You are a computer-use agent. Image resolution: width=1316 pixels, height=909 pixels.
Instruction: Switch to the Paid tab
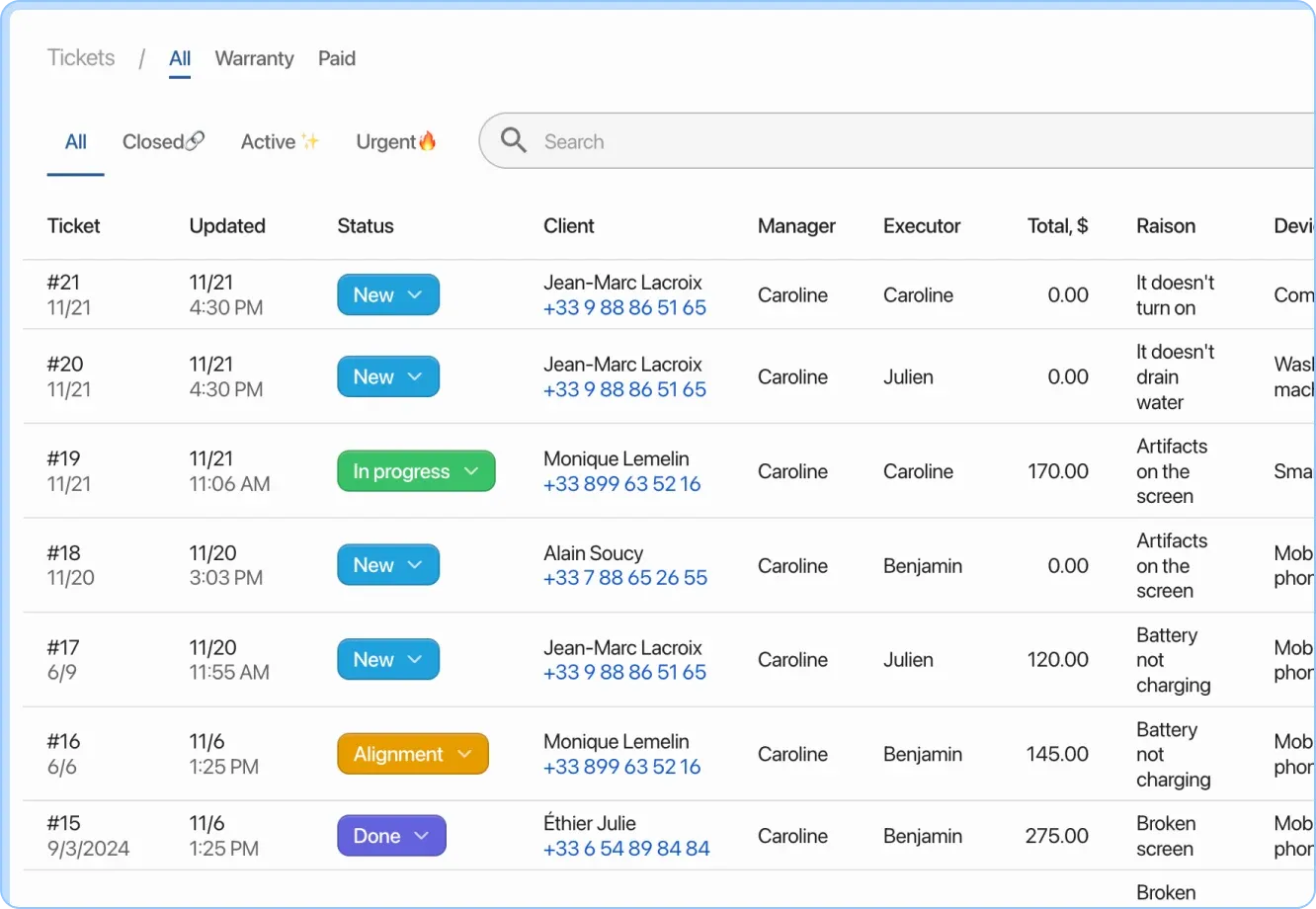coord(336,58)
